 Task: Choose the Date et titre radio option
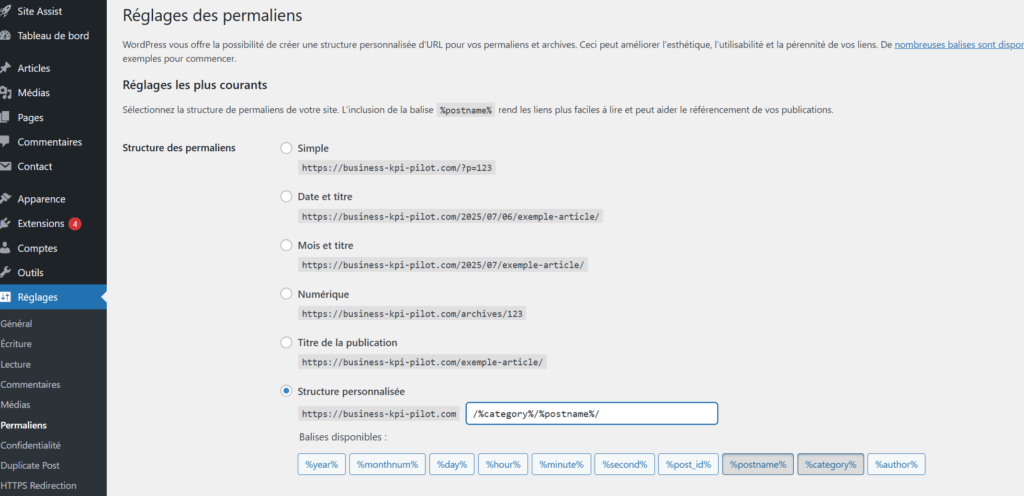286,196
